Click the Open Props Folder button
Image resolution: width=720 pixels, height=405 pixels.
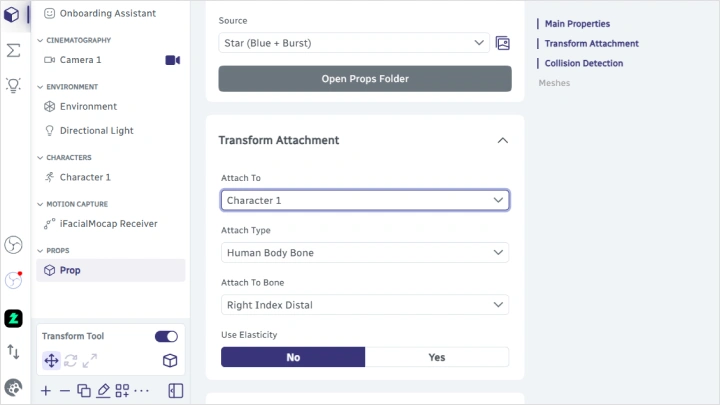point(364,79)
